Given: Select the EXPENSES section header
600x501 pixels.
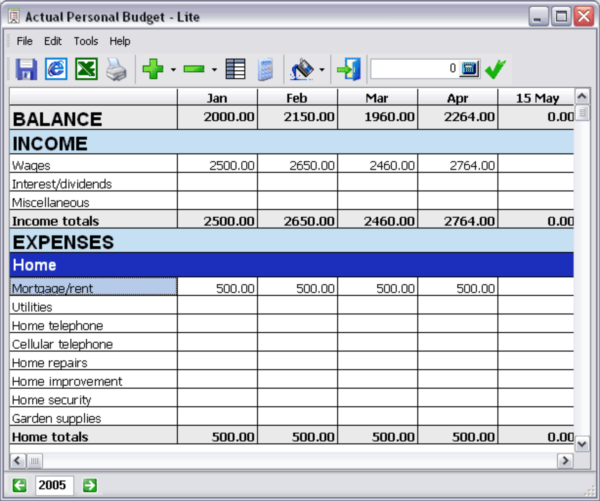Looking at the screenshot, I should (x=292, y=241).
